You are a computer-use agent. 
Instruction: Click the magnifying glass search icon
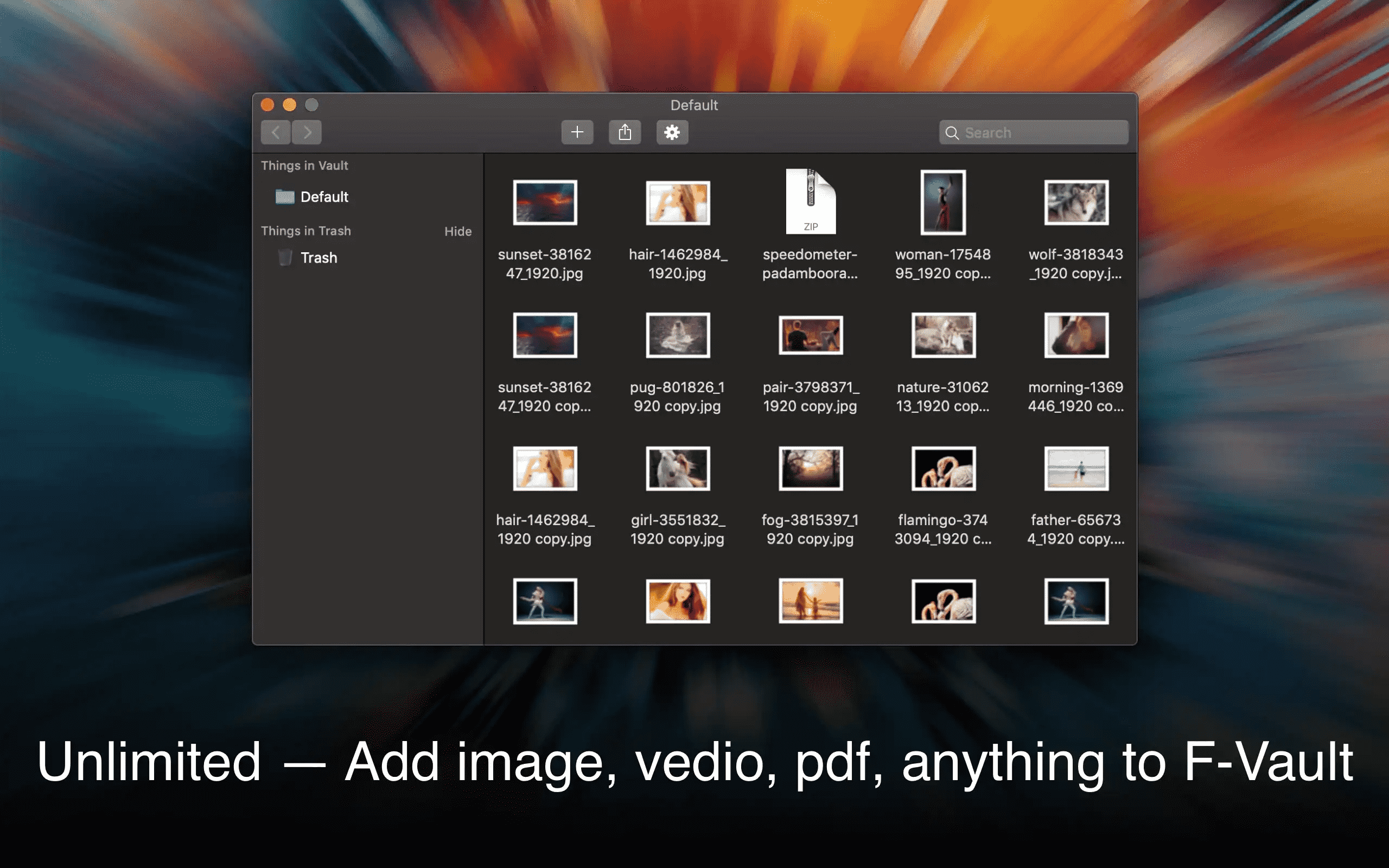click(x=952, y=133)
